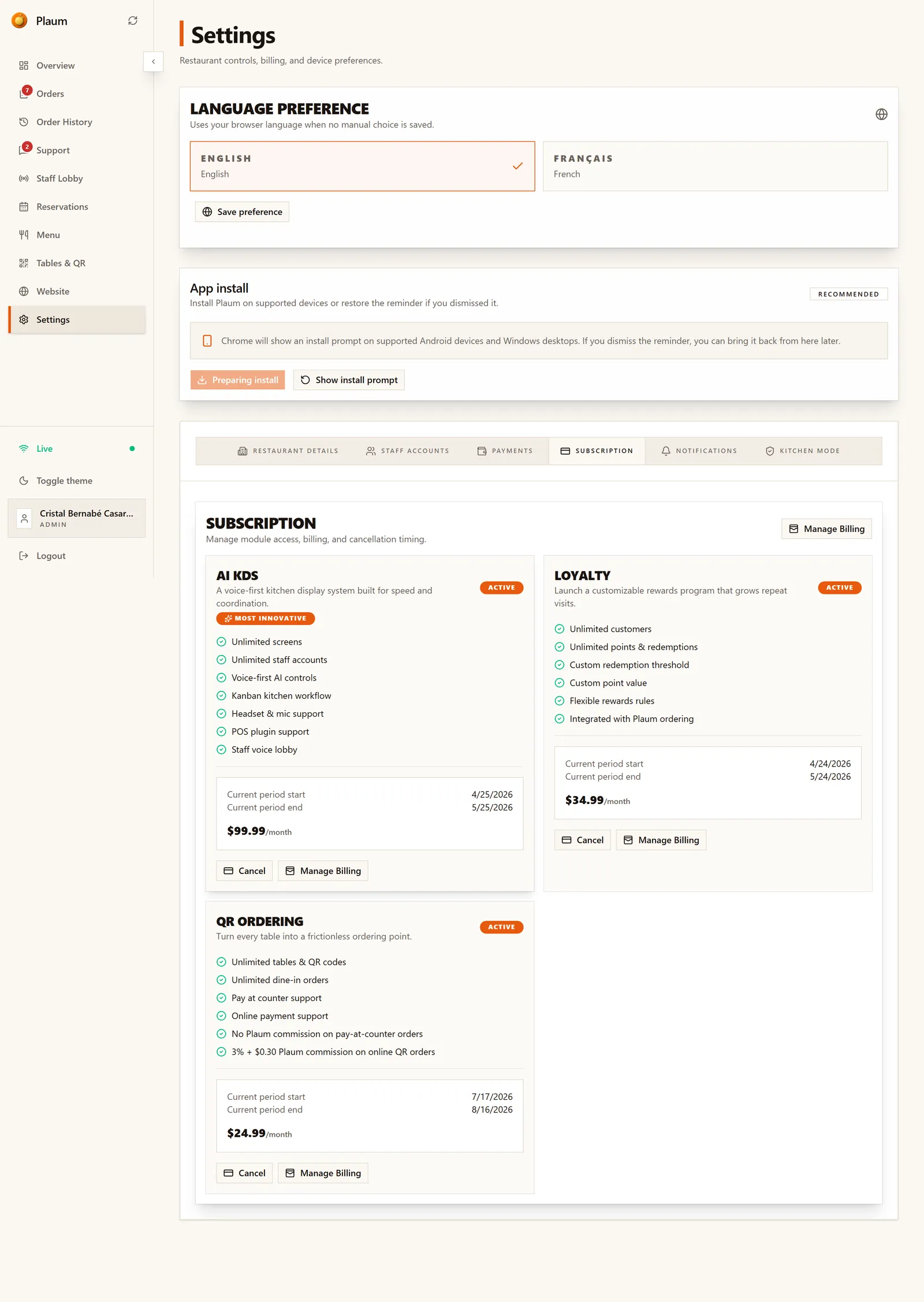Viewport: 924px width, 1302px height.
Task: Select the Français language option
Action: point(715,166)
